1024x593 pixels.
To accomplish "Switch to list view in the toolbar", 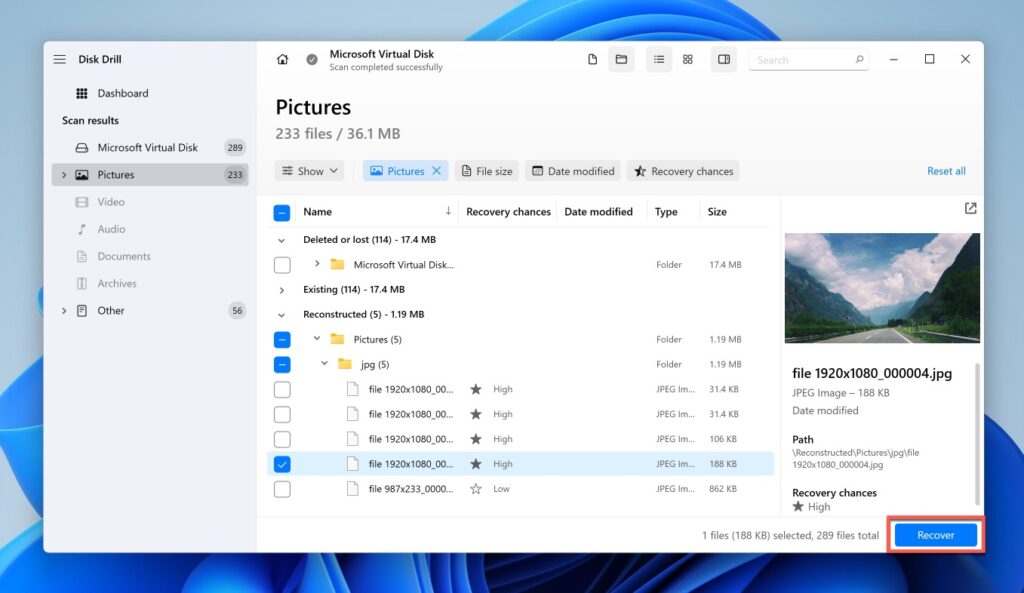I will (658, 59).
